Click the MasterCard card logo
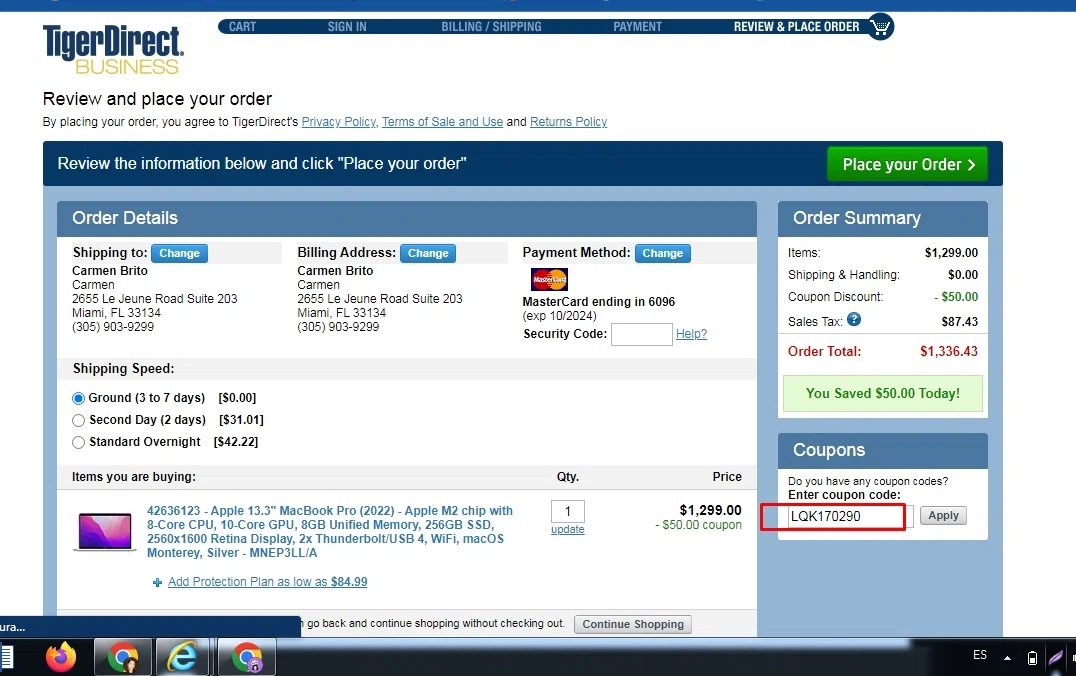 click(549, 279)
